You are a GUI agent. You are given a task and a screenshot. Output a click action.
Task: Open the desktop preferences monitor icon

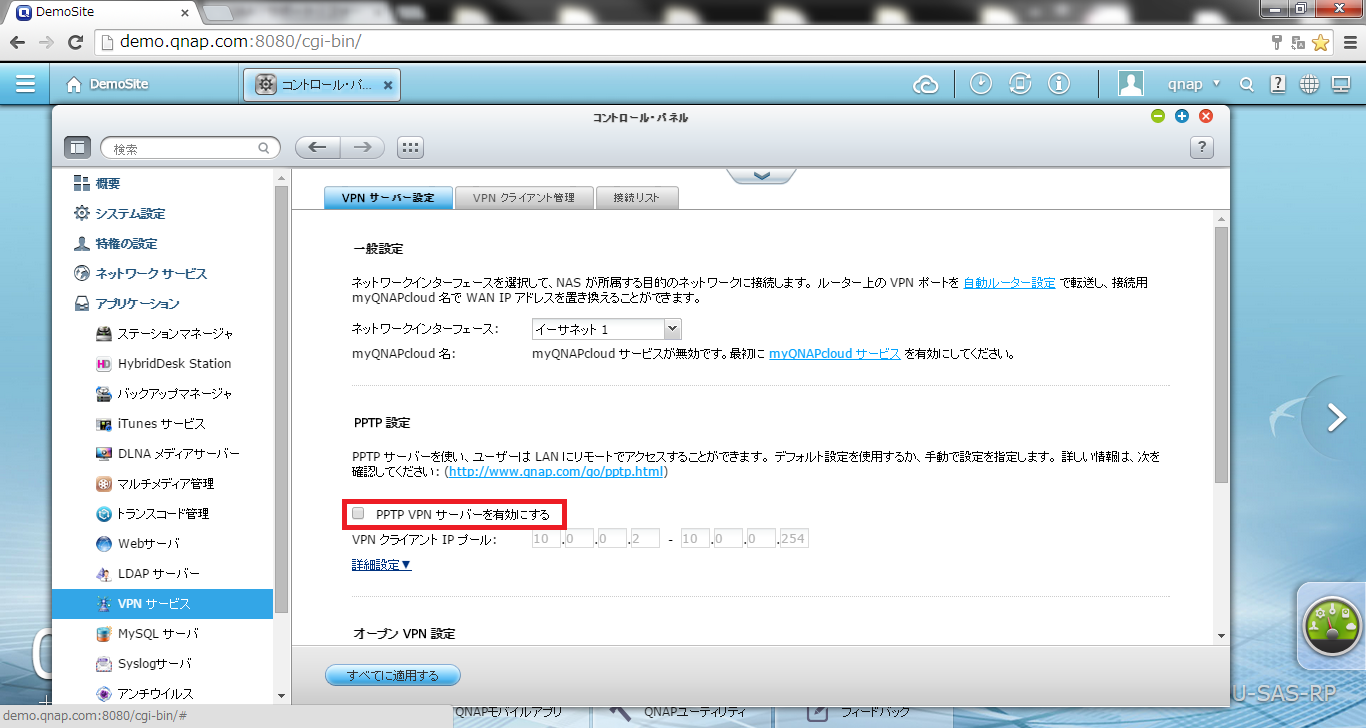[1341, 85]
